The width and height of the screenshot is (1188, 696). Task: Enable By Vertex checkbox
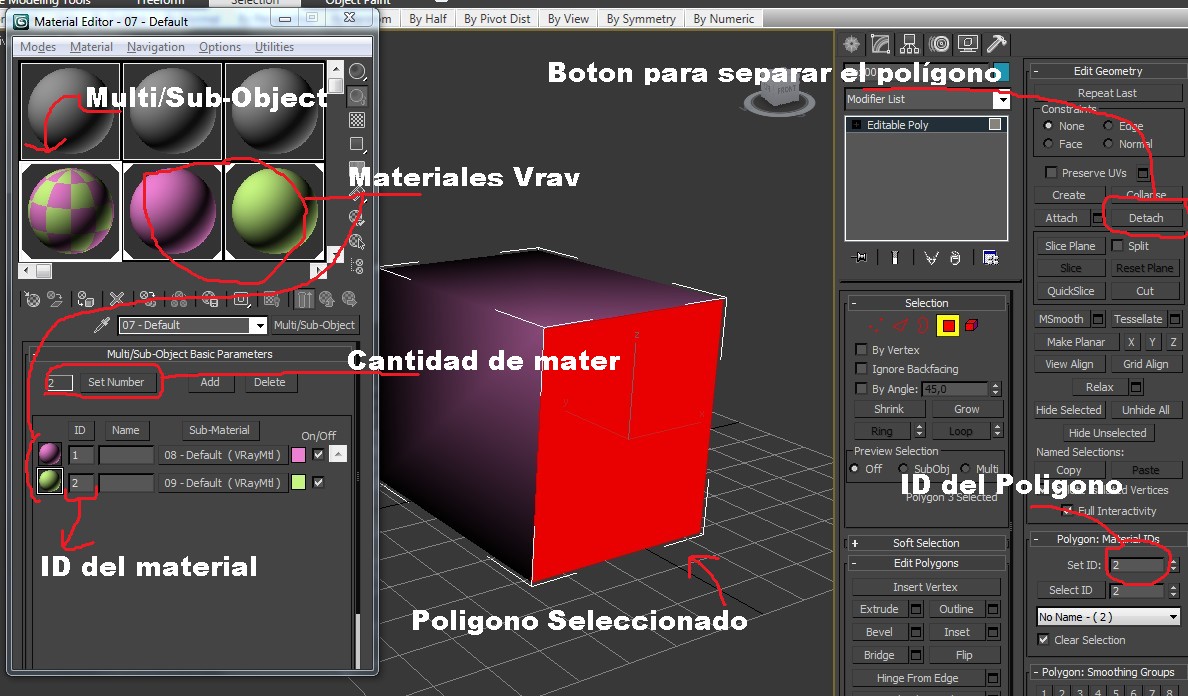tap(861, 349)
